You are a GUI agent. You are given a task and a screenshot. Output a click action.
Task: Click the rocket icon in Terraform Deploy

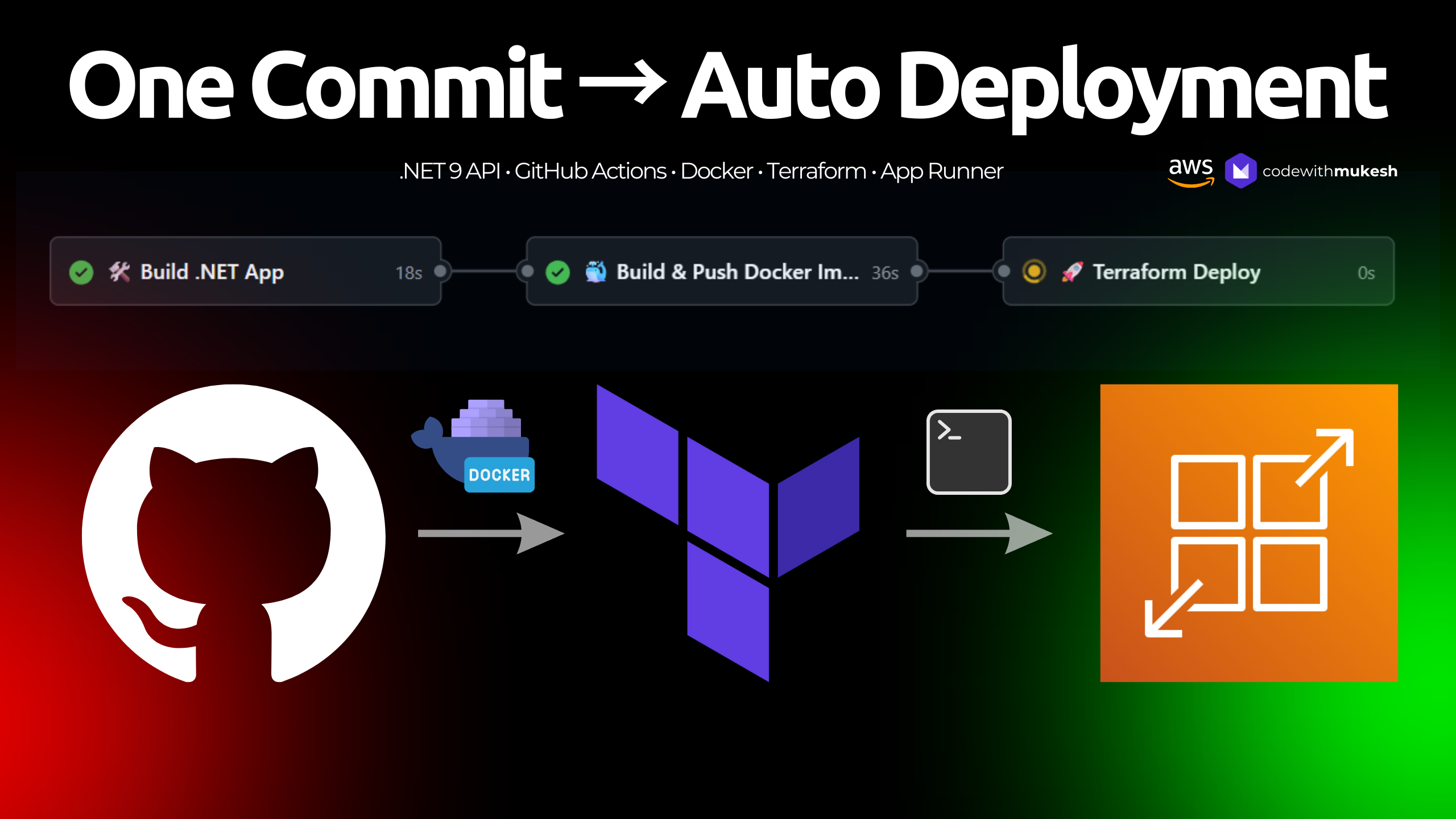point(1074,272)
